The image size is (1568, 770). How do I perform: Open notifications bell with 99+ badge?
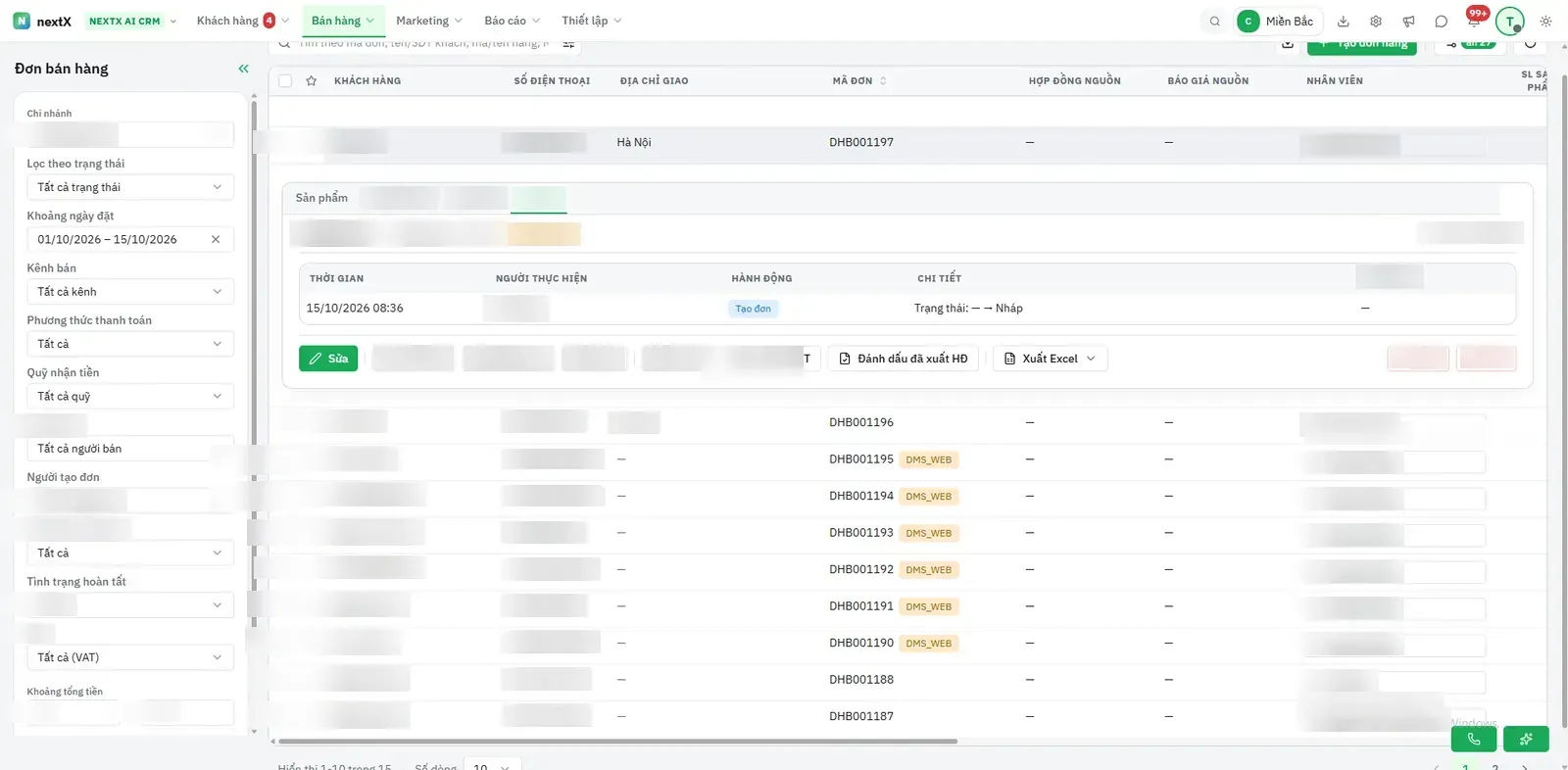(x=1475, y=20)
